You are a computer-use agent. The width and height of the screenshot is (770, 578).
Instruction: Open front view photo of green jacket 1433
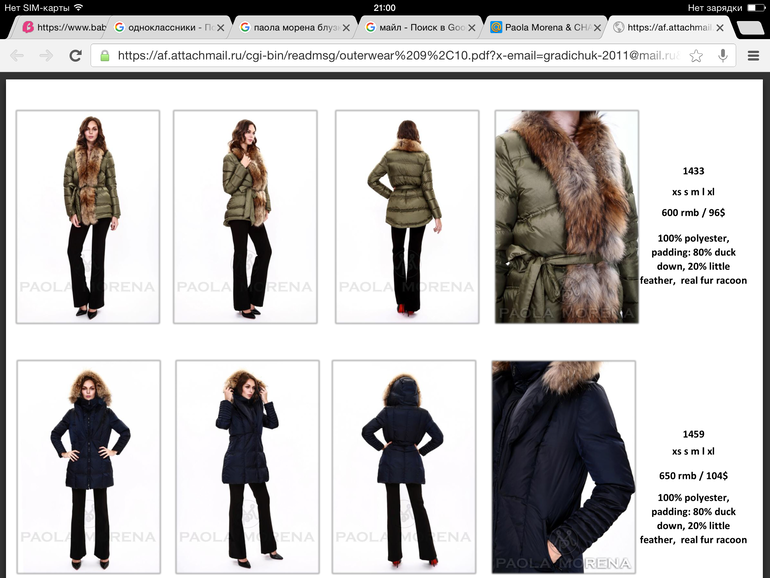pyautogui.click(x=88, y=216)
